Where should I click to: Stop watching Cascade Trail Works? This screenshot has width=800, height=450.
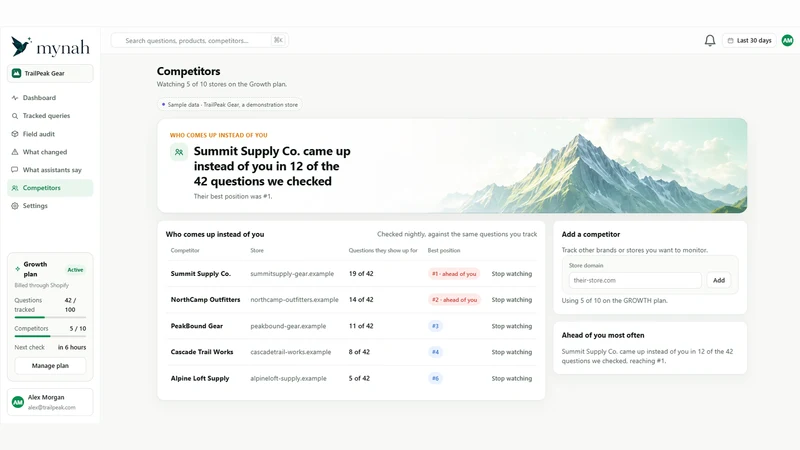512,352
